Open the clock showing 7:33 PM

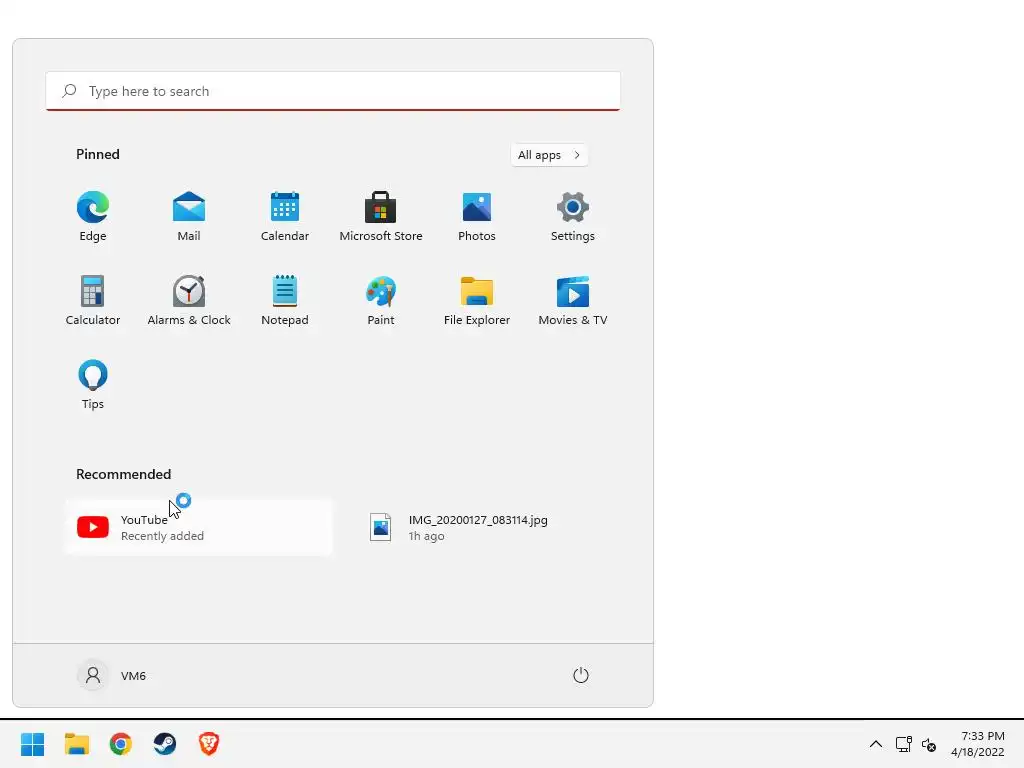coord(977,744)
